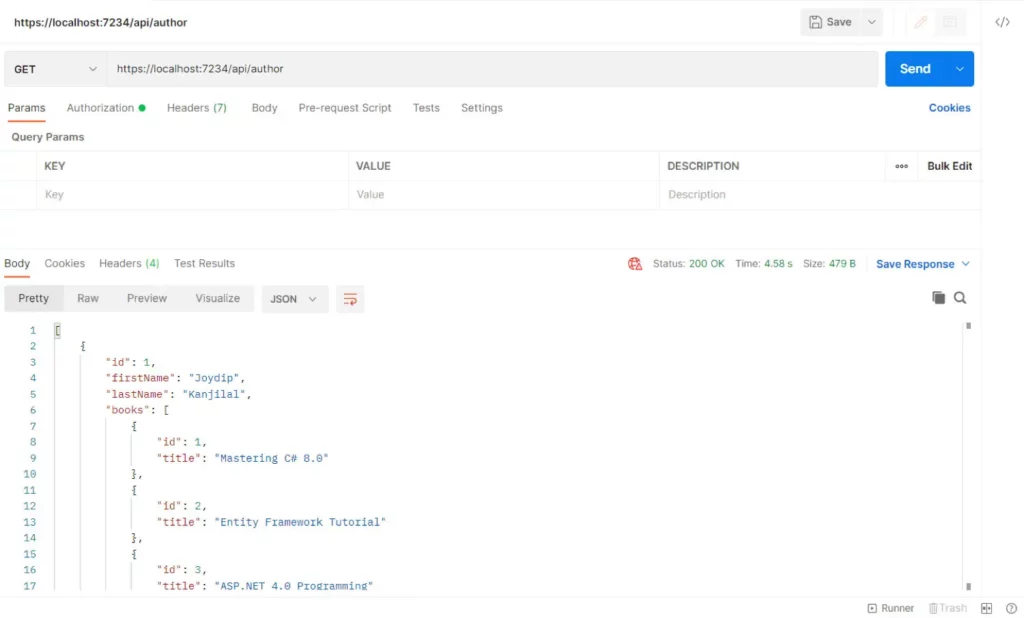Click the help question mark icon
The height and width of the screenshot is (618, 1024).
(1011, 608)
